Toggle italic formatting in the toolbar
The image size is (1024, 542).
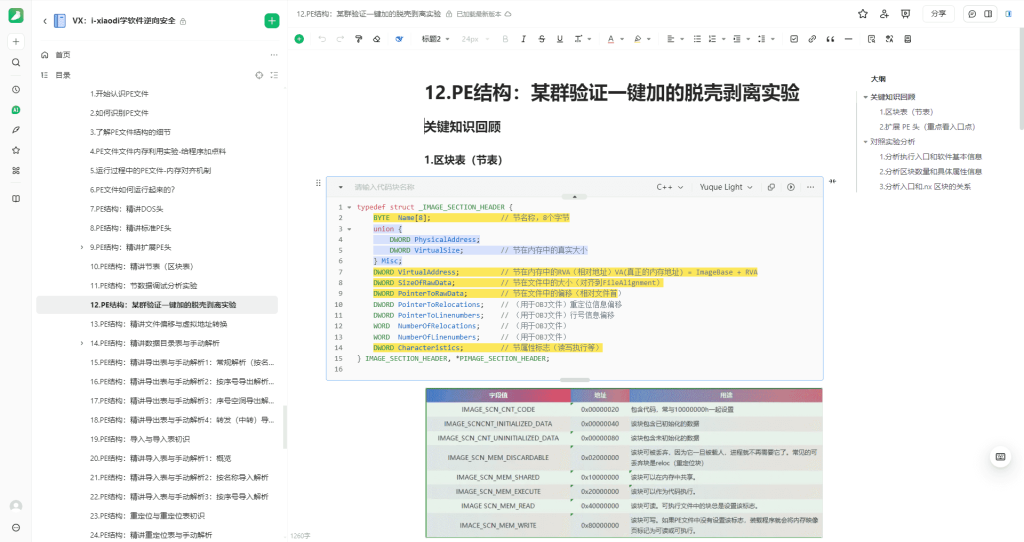(x=524, y=39)
